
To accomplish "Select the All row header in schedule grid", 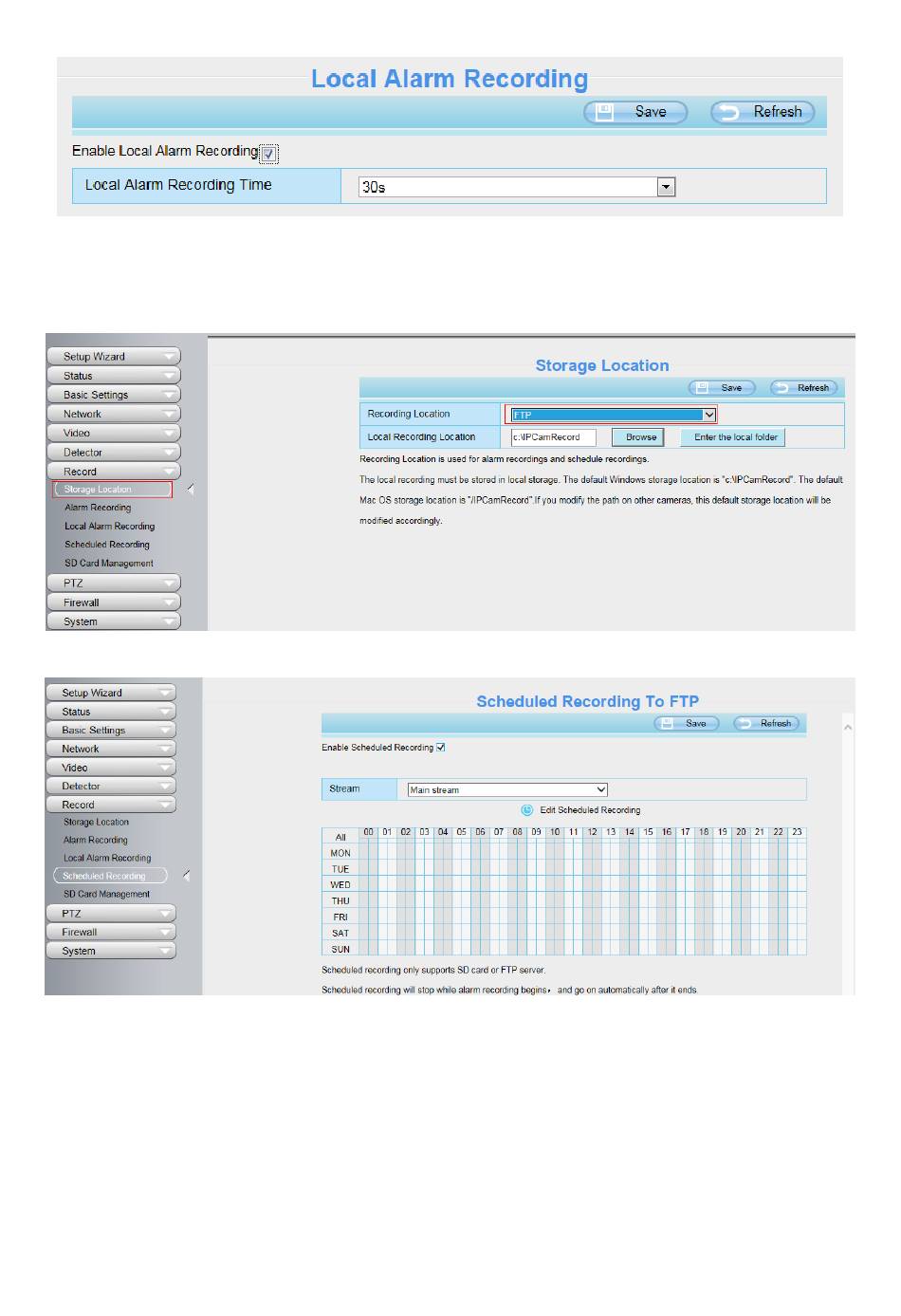I will coord(340,838).
